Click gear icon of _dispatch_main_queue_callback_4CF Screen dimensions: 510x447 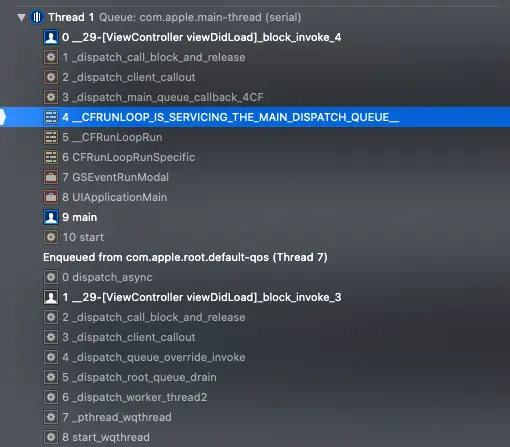point(51,97)
